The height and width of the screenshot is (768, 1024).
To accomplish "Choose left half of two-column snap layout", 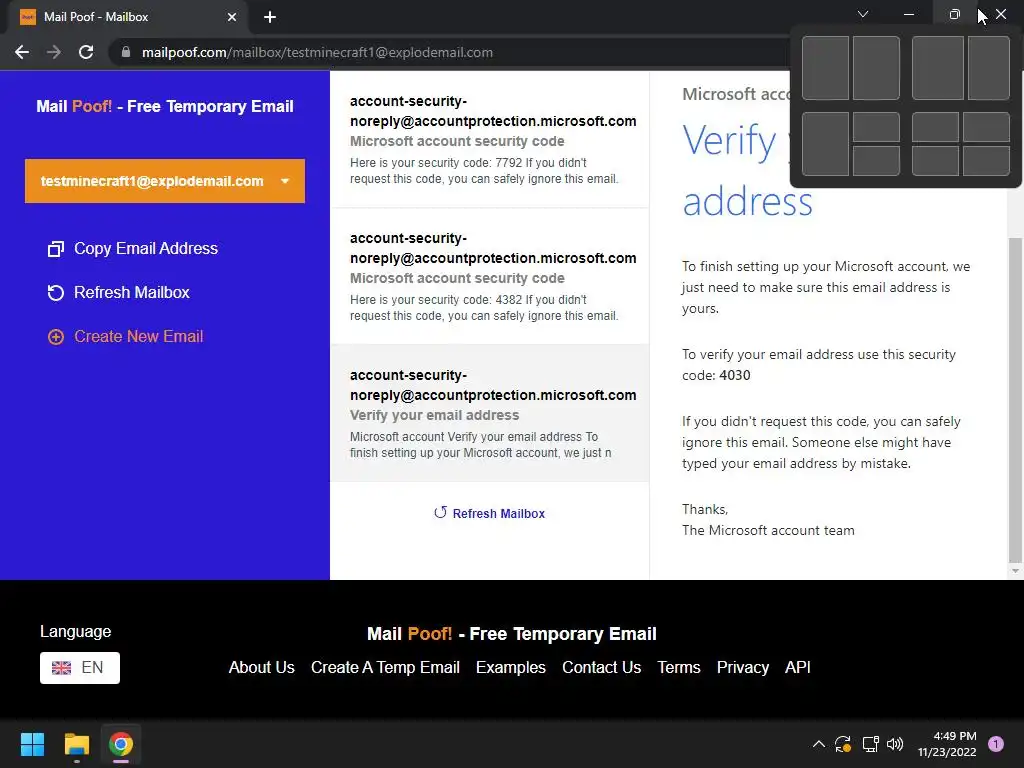I will tap(825, 68).
